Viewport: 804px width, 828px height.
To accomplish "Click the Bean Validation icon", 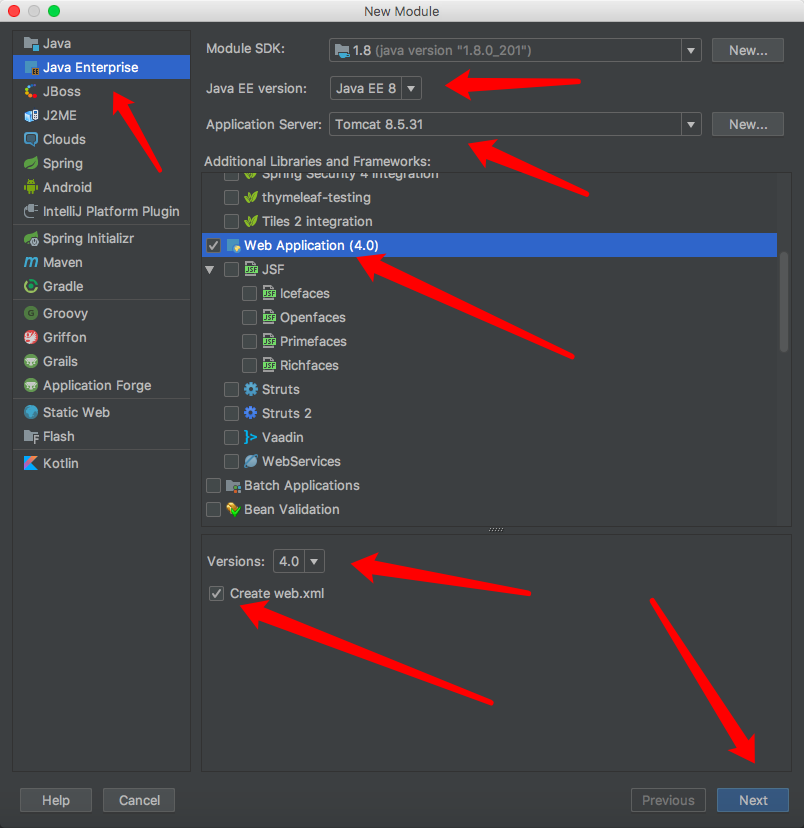I will click(233, 509).
